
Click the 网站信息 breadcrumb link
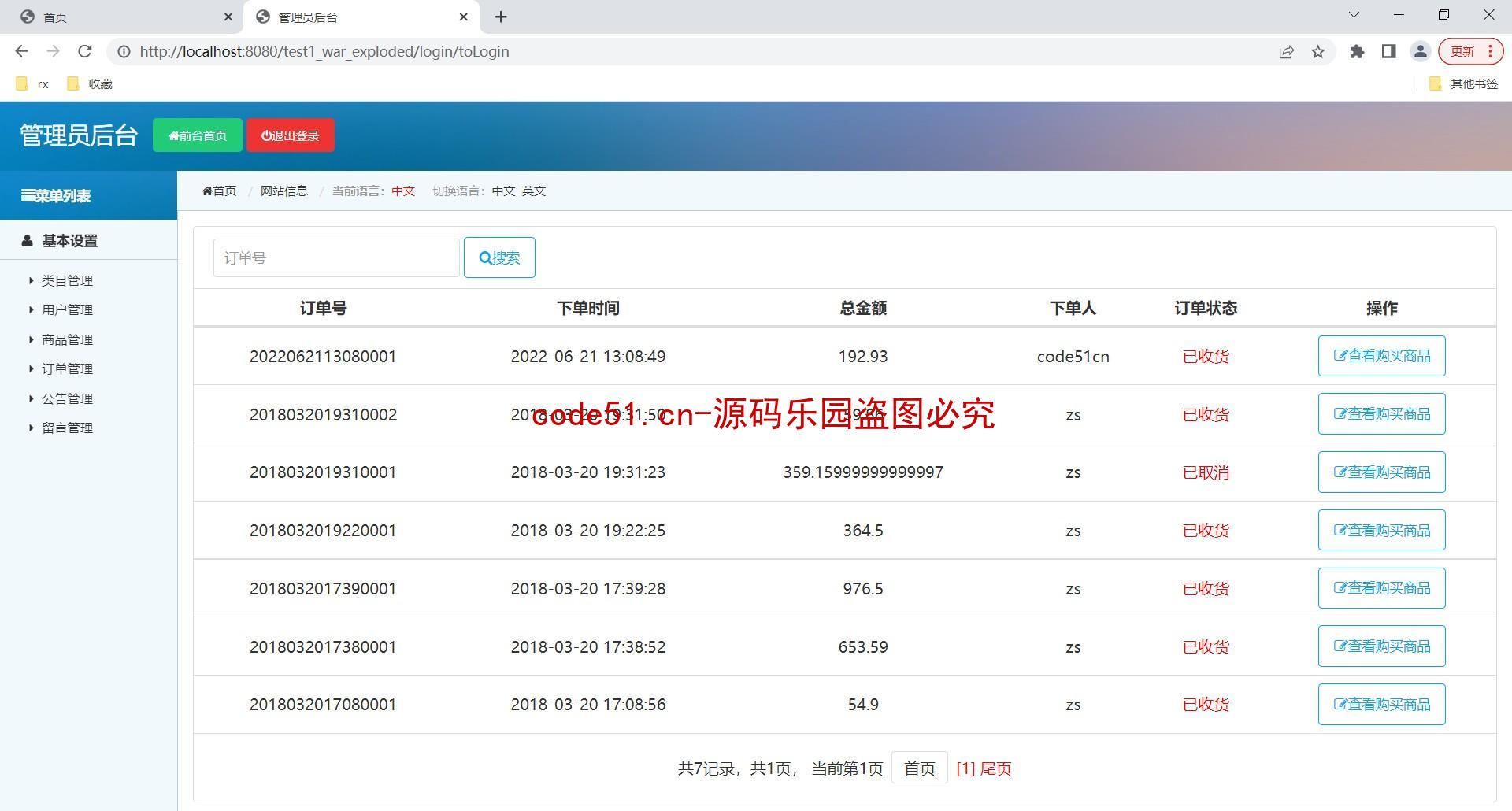click(x=284, y=191)
